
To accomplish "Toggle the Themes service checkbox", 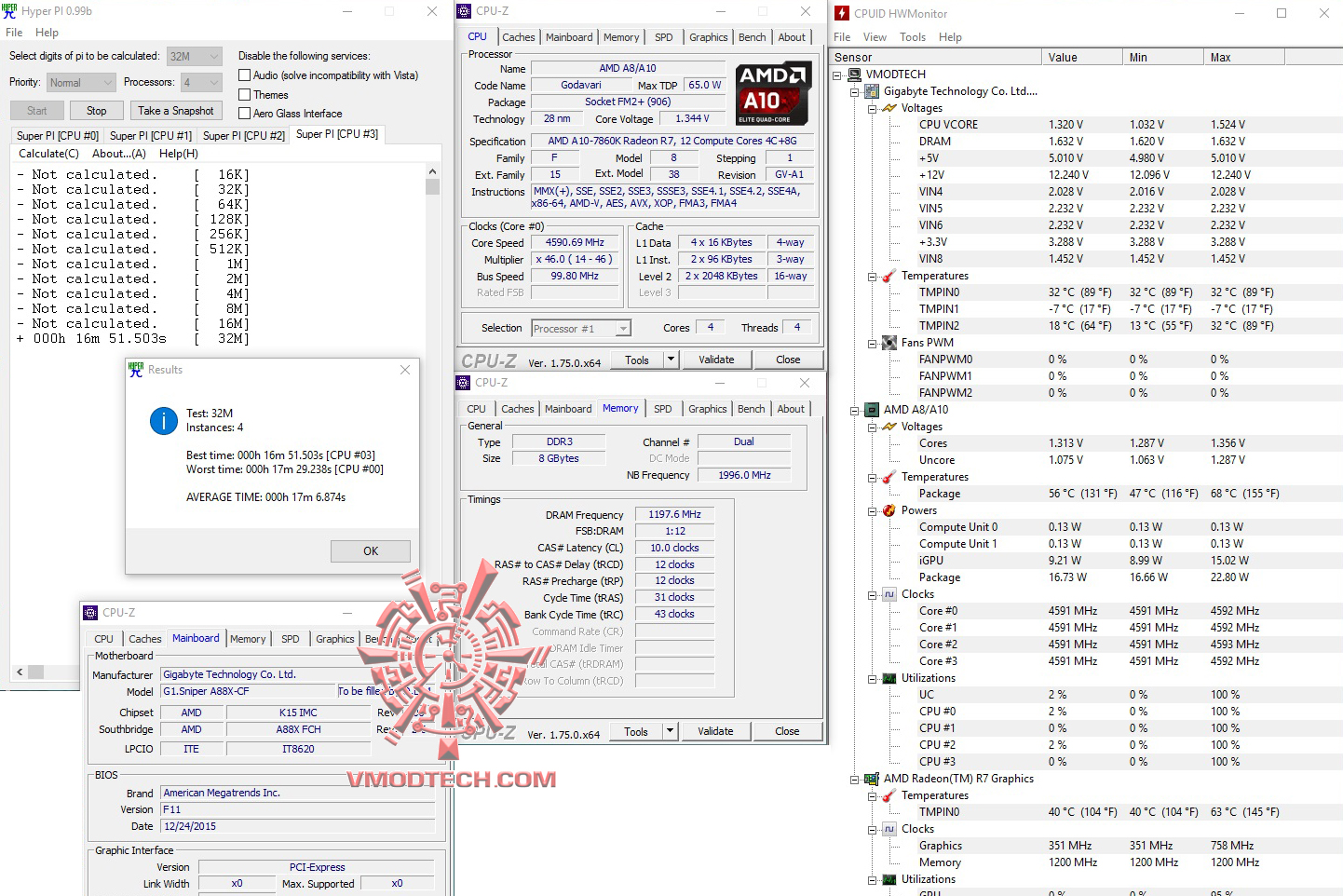I will (x=245, y=95).
